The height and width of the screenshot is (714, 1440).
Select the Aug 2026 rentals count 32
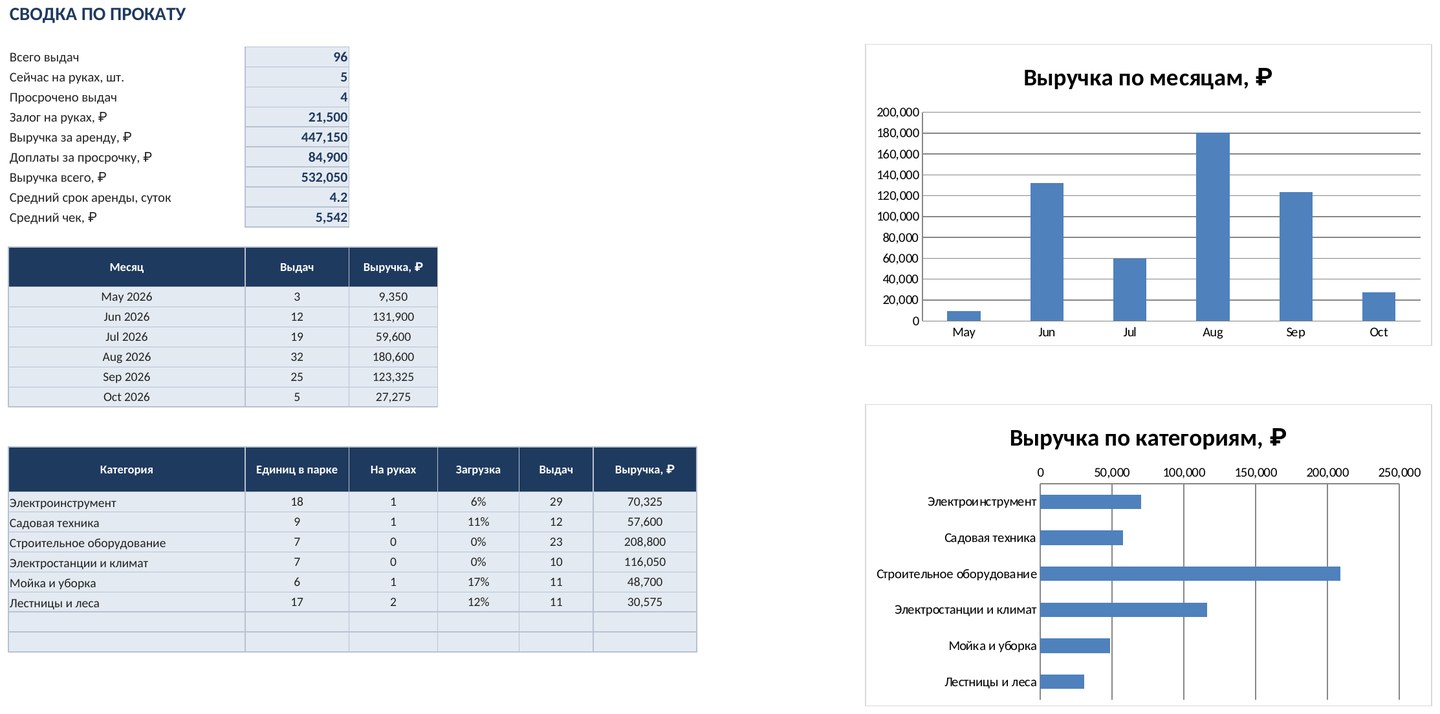point(297,357)
